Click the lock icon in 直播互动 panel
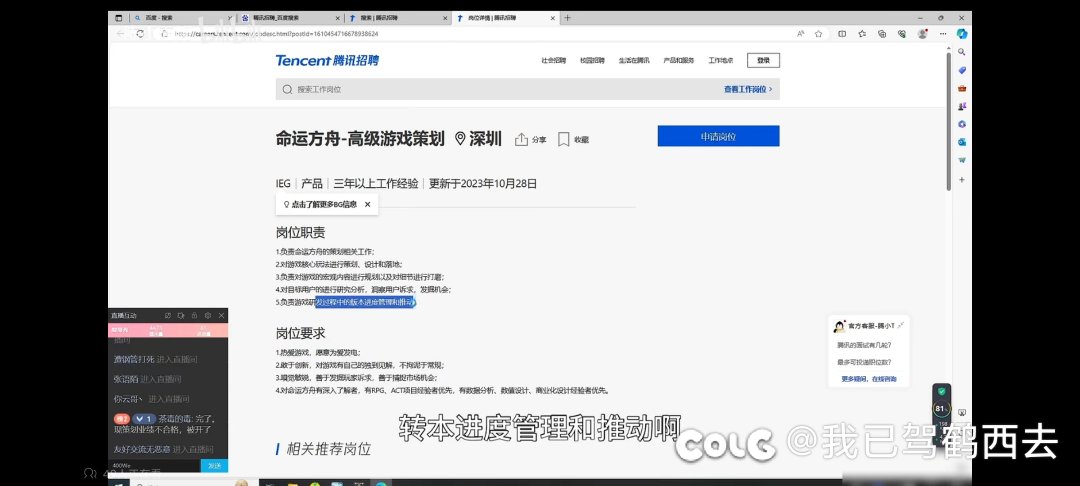This screenshot has height=486, width=1080. (194, 315)
